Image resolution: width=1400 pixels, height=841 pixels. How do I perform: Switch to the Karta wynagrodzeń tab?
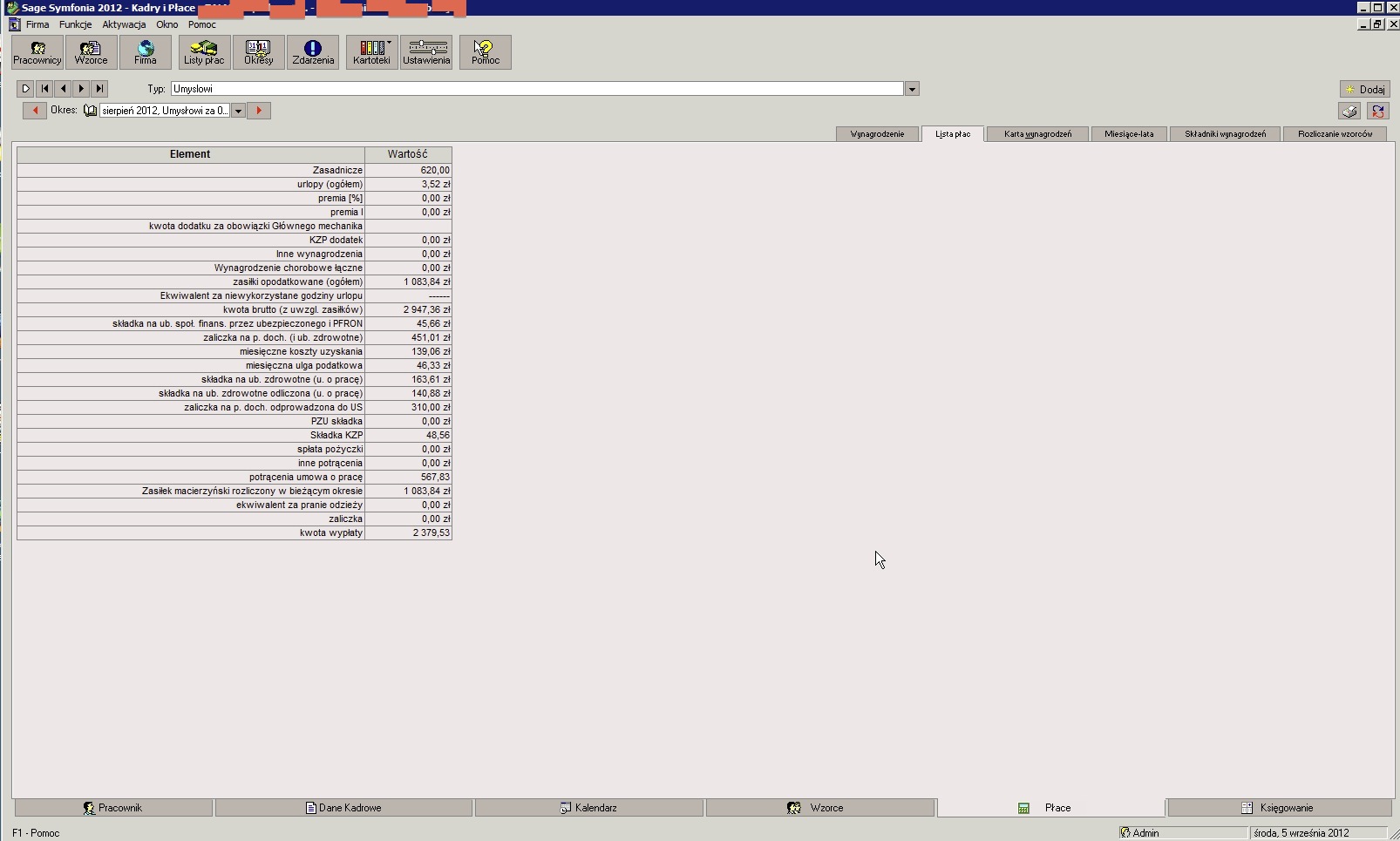1037,134
